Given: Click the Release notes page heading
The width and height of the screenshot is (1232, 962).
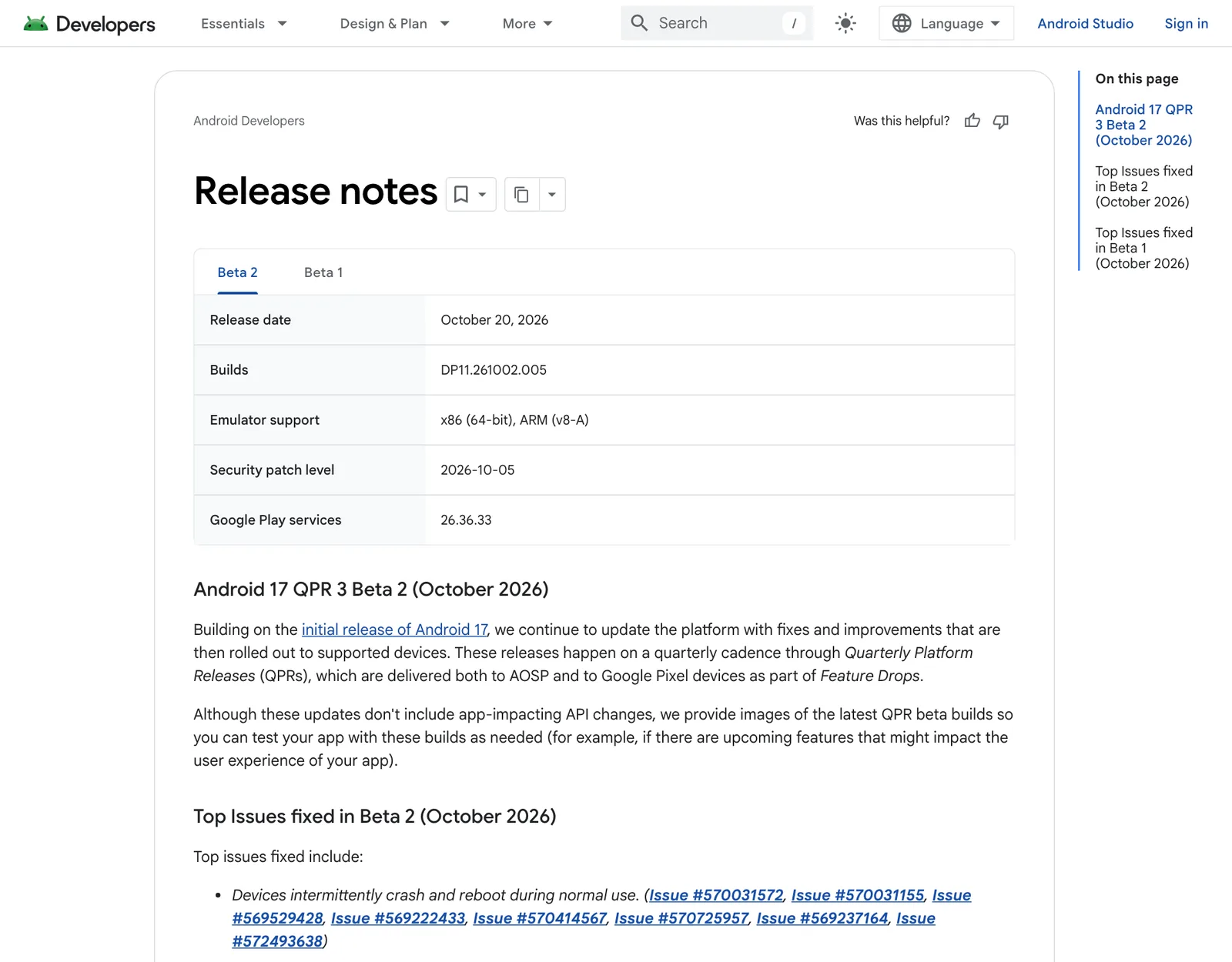Looking at the screenshot, I should pos(316,192).
